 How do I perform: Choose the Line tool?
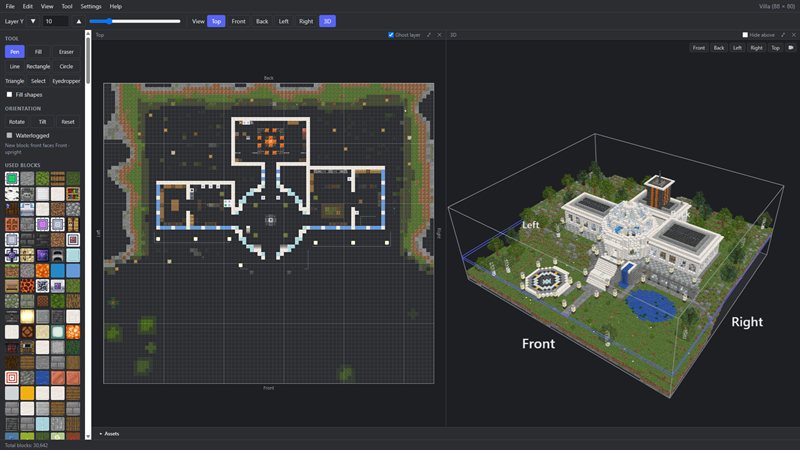point(15,66)
